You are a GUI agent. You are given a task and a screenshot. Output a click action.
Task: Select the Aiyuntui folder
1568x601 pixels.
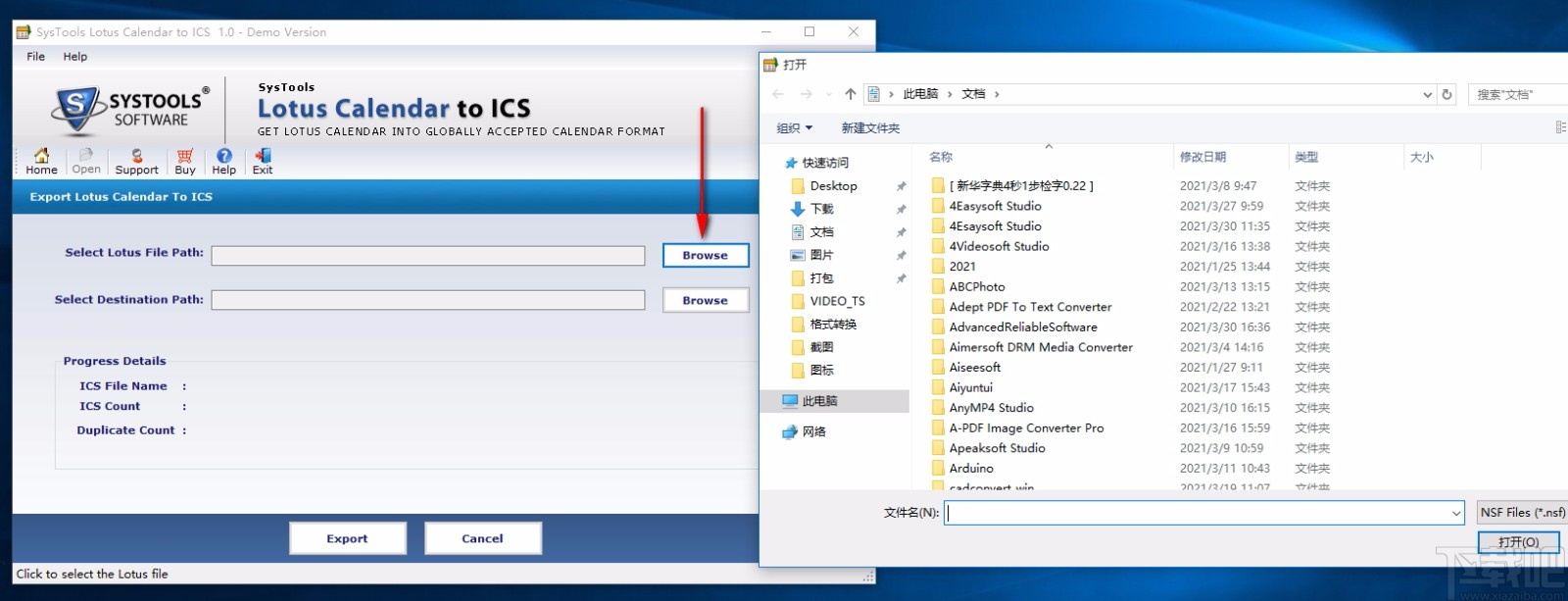tap(970, 387)
